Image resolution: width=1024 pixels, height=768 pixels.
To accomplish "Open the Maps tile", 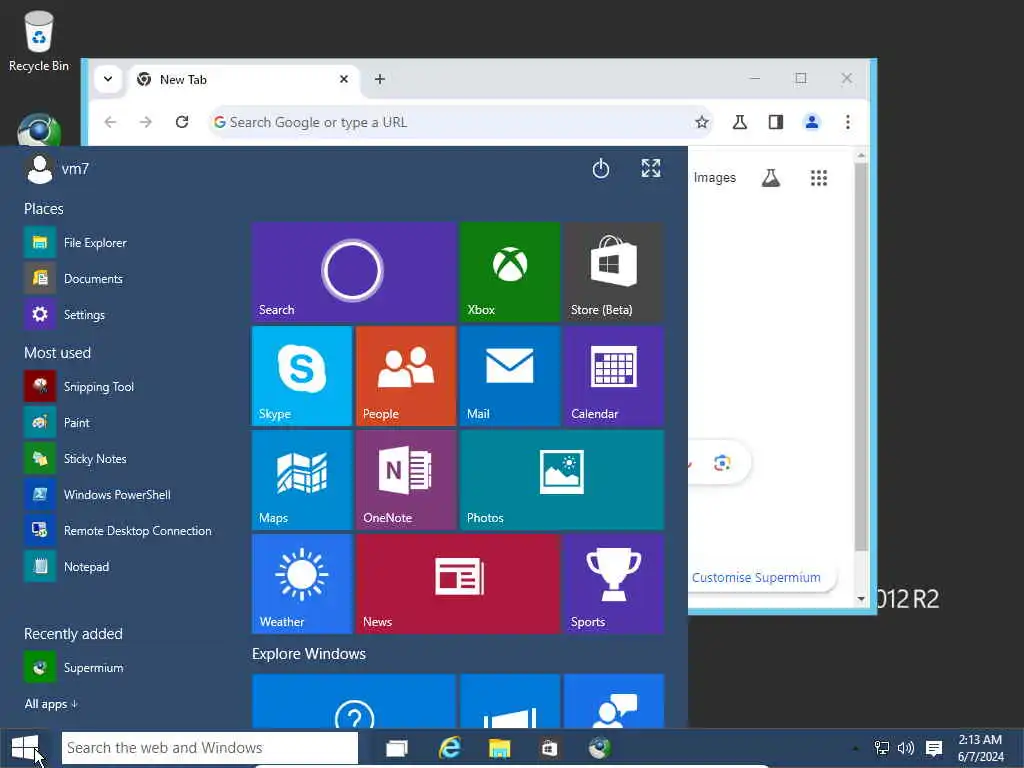I will click(x=302, y=480).
